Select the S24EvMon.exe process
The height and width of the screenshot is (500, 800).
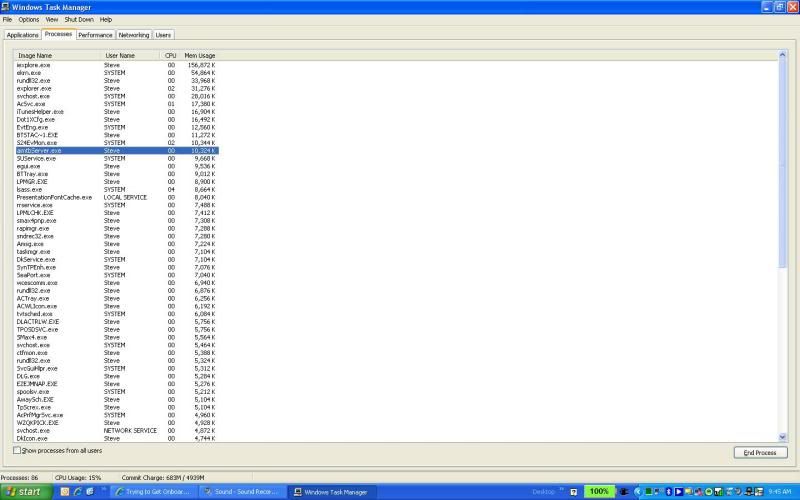(117, 143)
